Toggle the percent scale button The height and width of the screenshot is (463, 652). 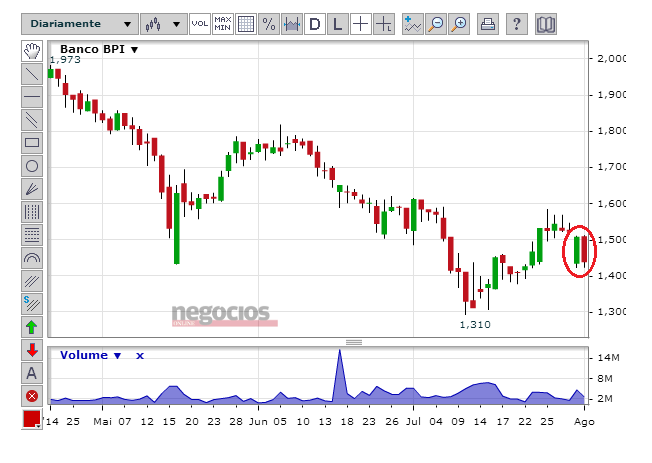[269, 24]
